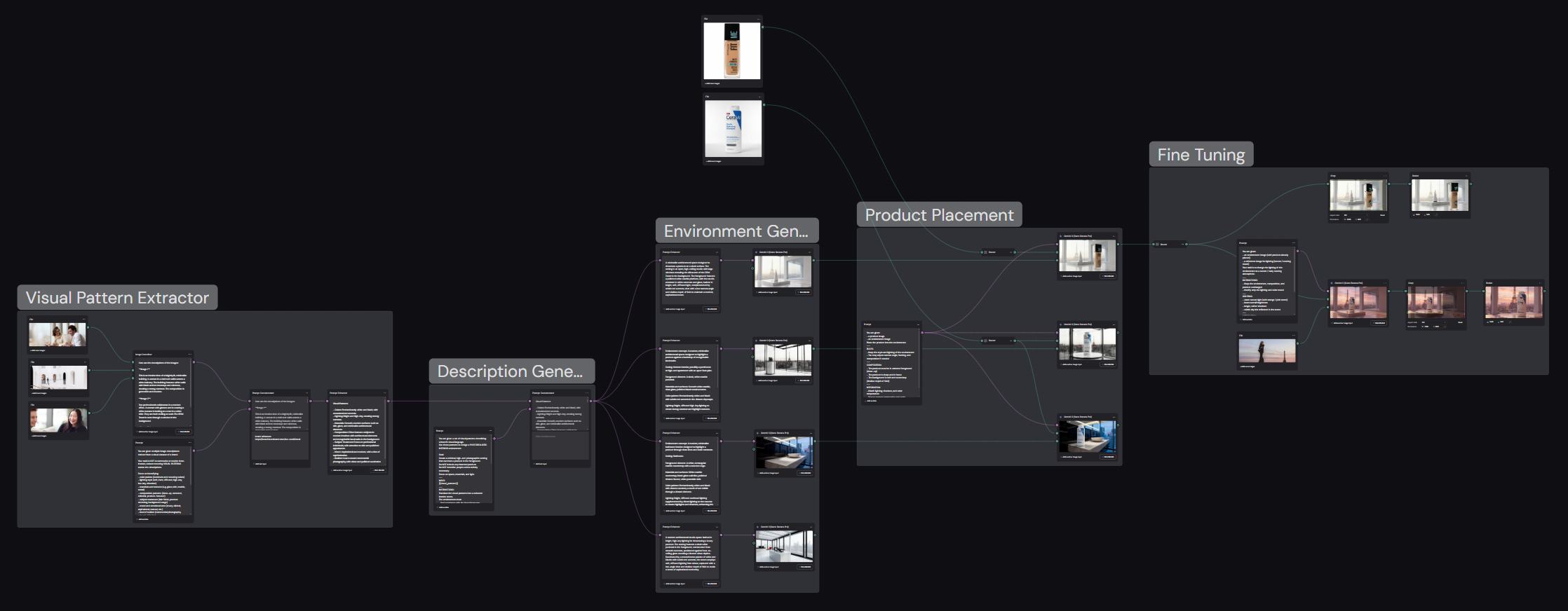The height and width of the screenshot is (611, 1568).
Task: Select fourth environment red-ceiling studio image
Action: click(x=785, y=547)
